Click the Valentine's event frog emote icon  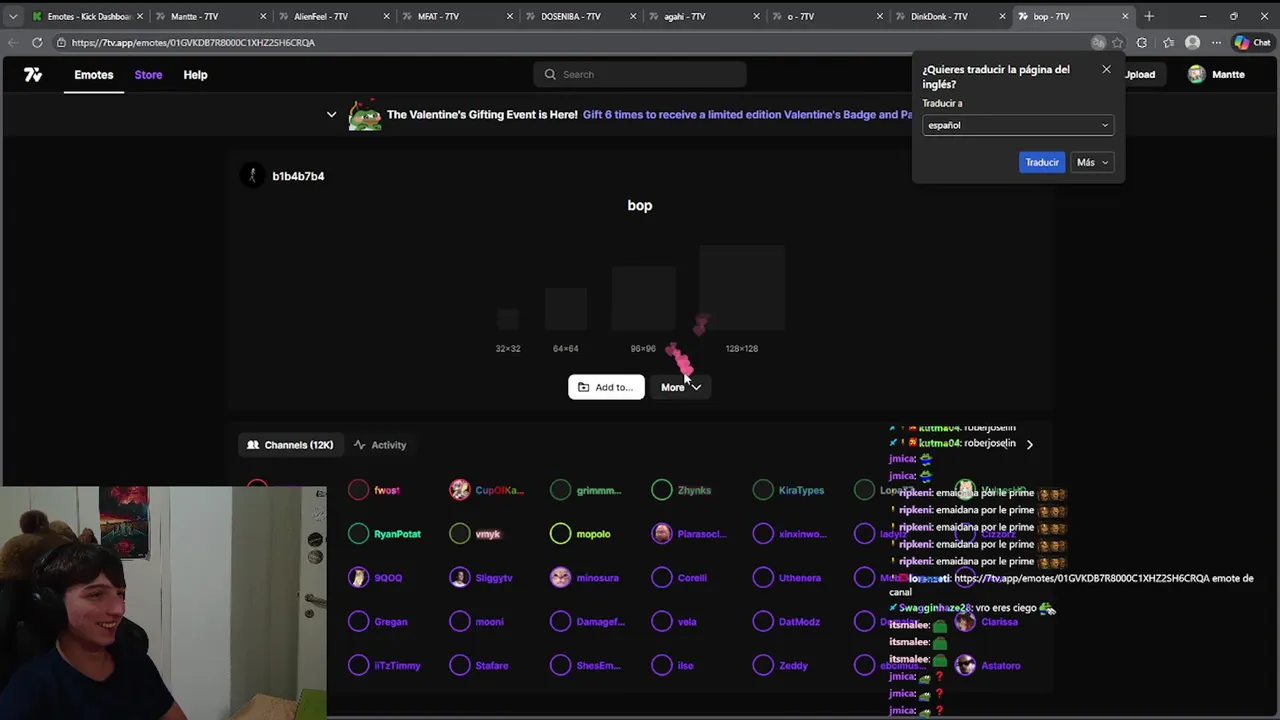[365, 115]
